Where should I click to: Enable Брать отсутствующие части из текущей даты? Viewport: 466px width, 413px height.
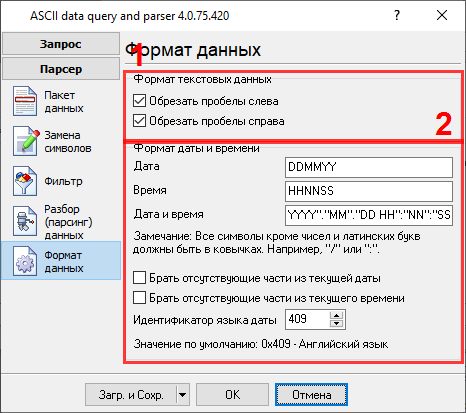pos(139,277)
